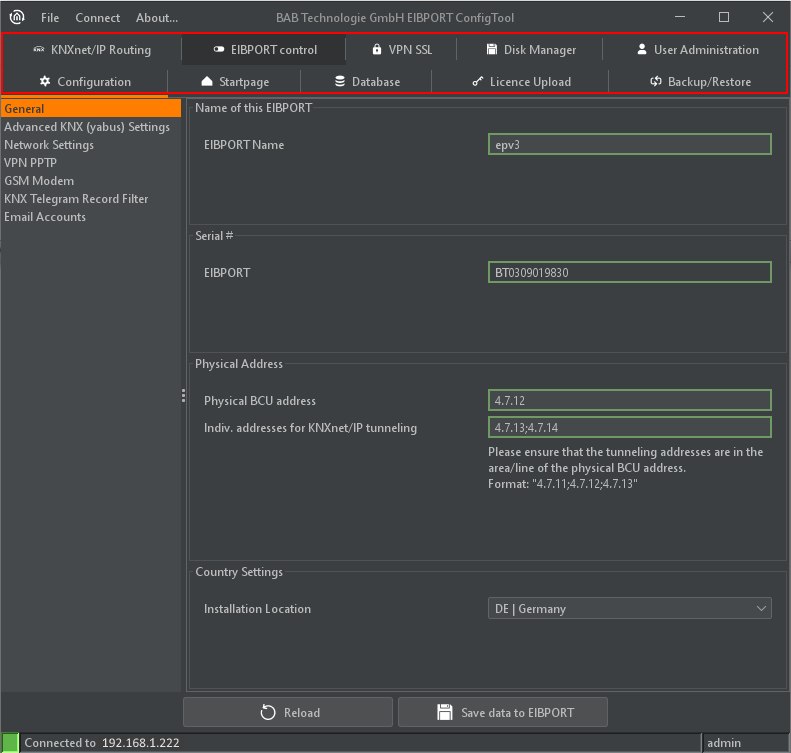The width and height of the screenshot is (791, 753).
Task: Click the EIBPORT Name input field
Action: pyautogui.click(x=628, y=145)
